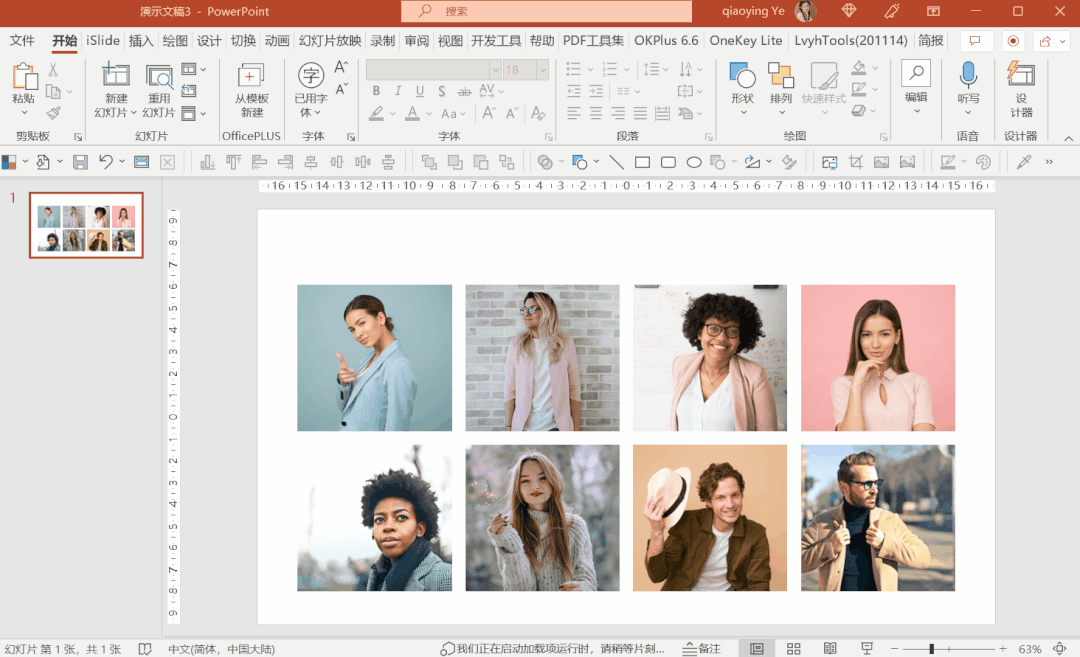Select slide 1 thumbnail in the panel

(86, 225)
